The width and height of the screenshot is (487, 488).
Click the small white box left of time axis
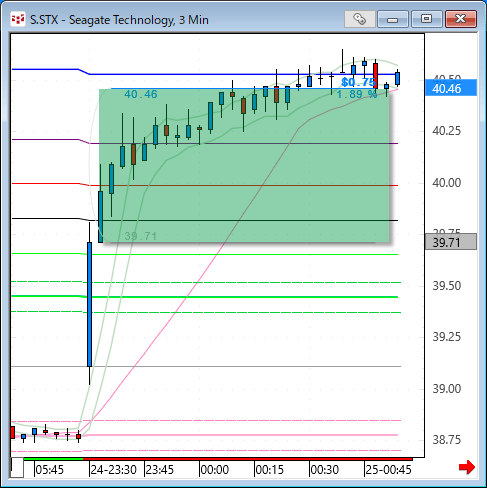coord(17,468)
